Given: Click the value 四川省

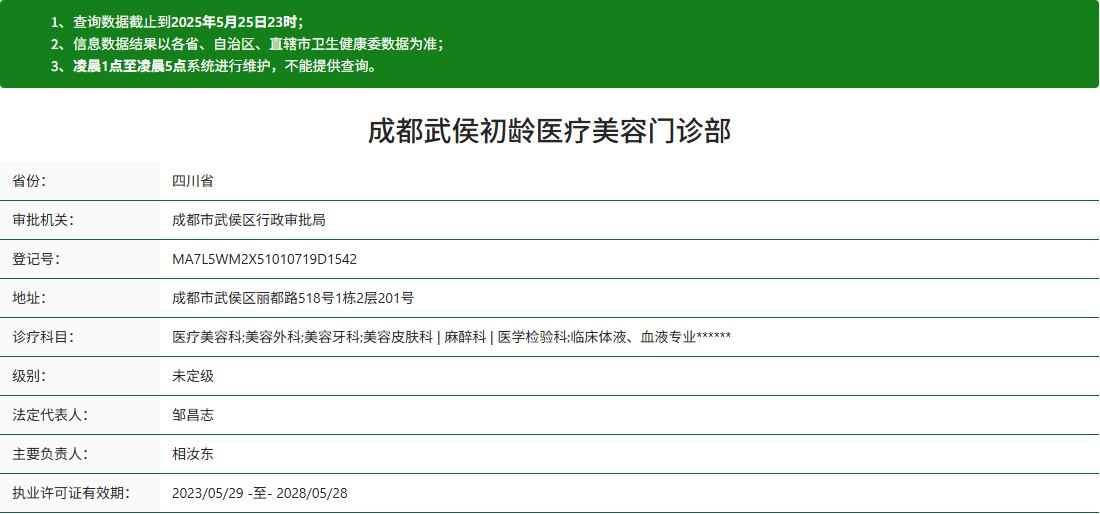Looking at the screenshot, I should 193,181.
